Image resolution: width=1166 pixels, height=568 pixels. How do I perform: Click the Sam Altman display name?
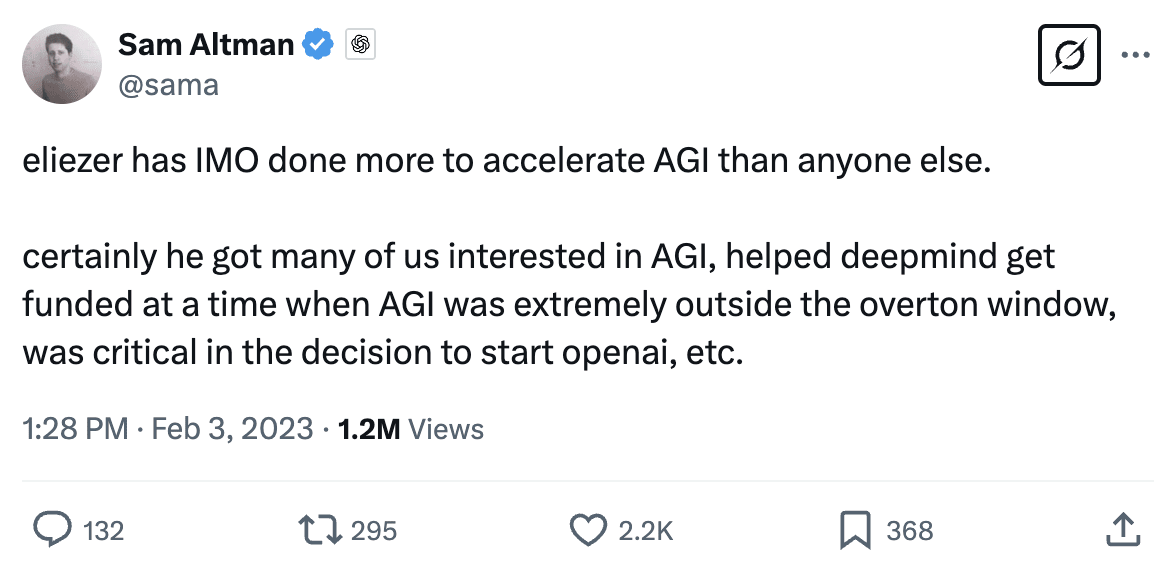[207, 45]
